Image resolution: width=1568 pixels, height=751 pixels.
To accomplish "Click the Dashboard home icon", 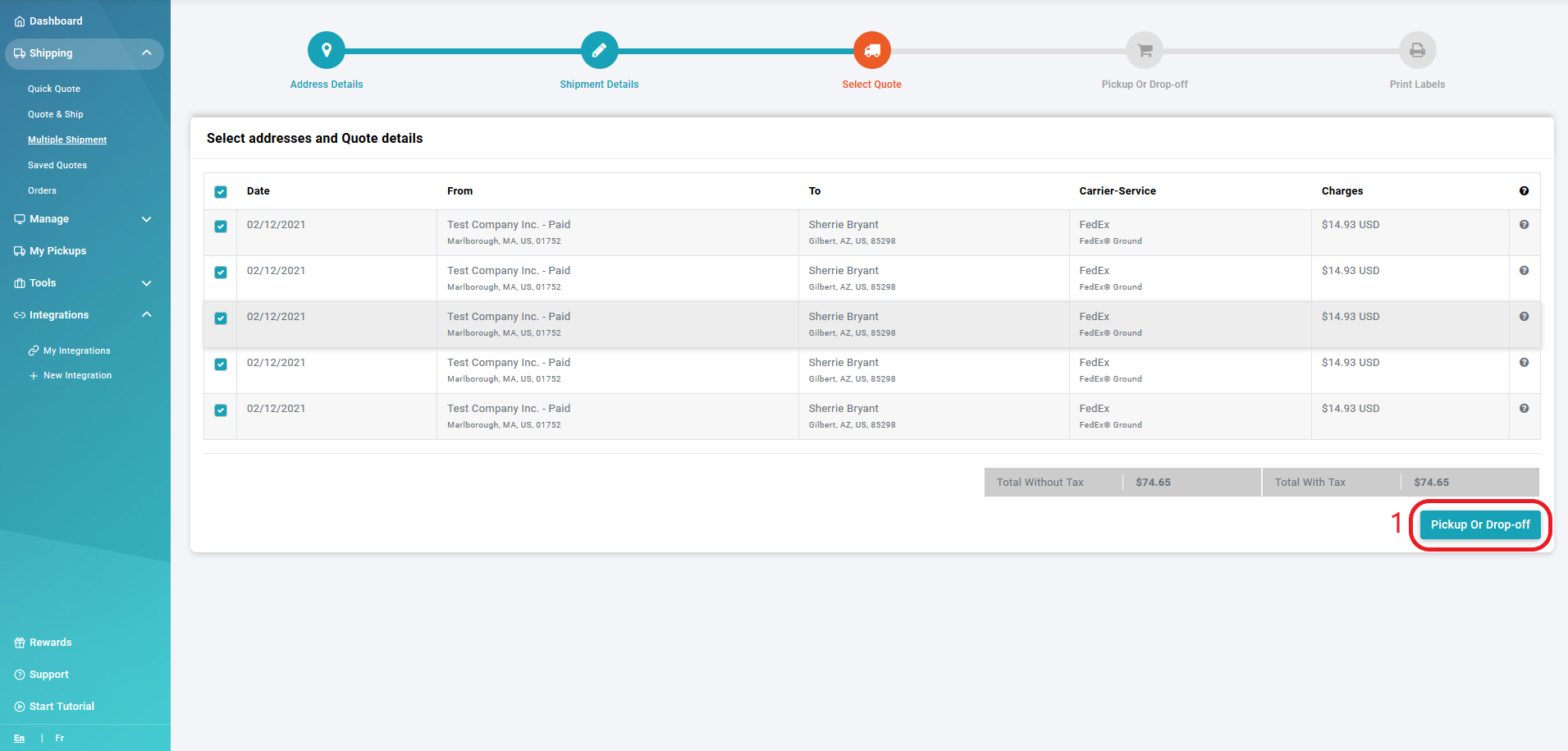I will point(20,21).
